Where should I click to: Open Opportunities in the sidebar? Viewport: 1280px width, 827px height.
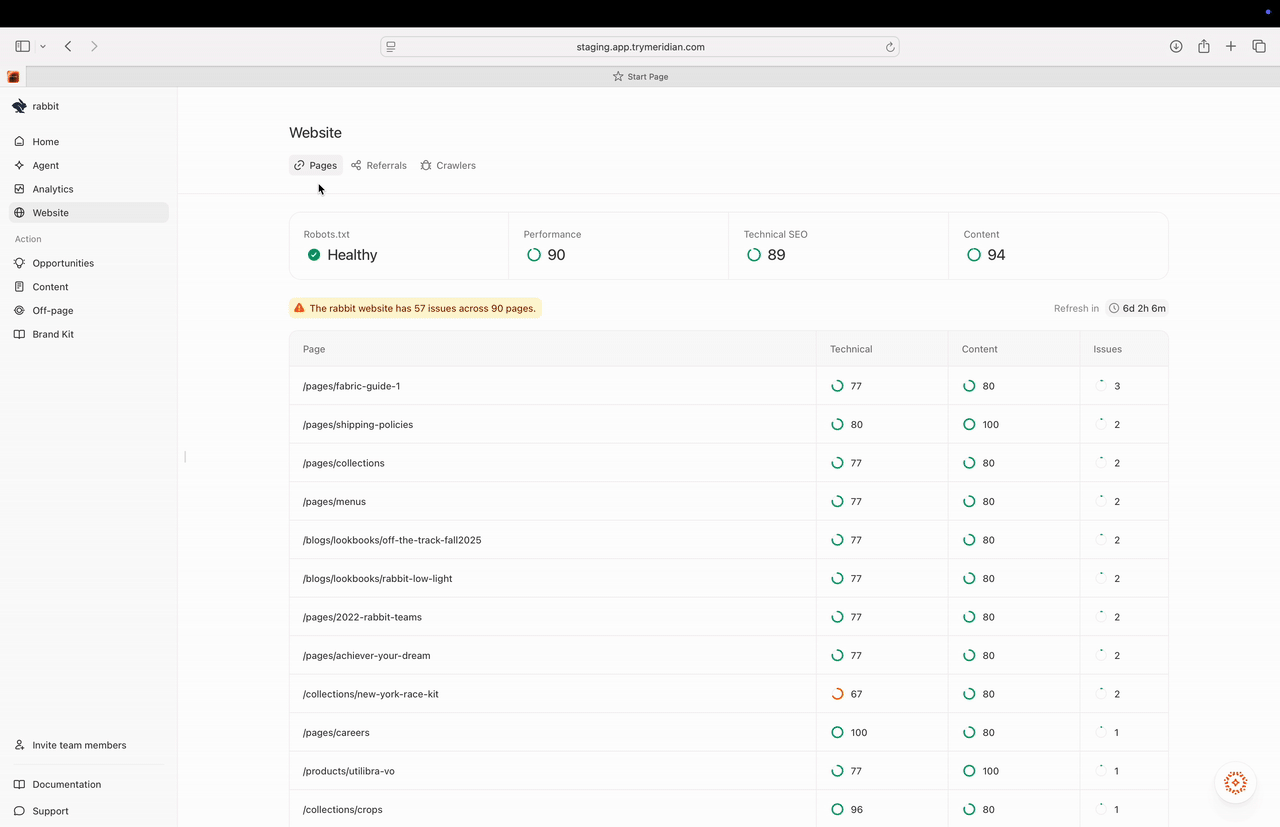click(89, 263)
